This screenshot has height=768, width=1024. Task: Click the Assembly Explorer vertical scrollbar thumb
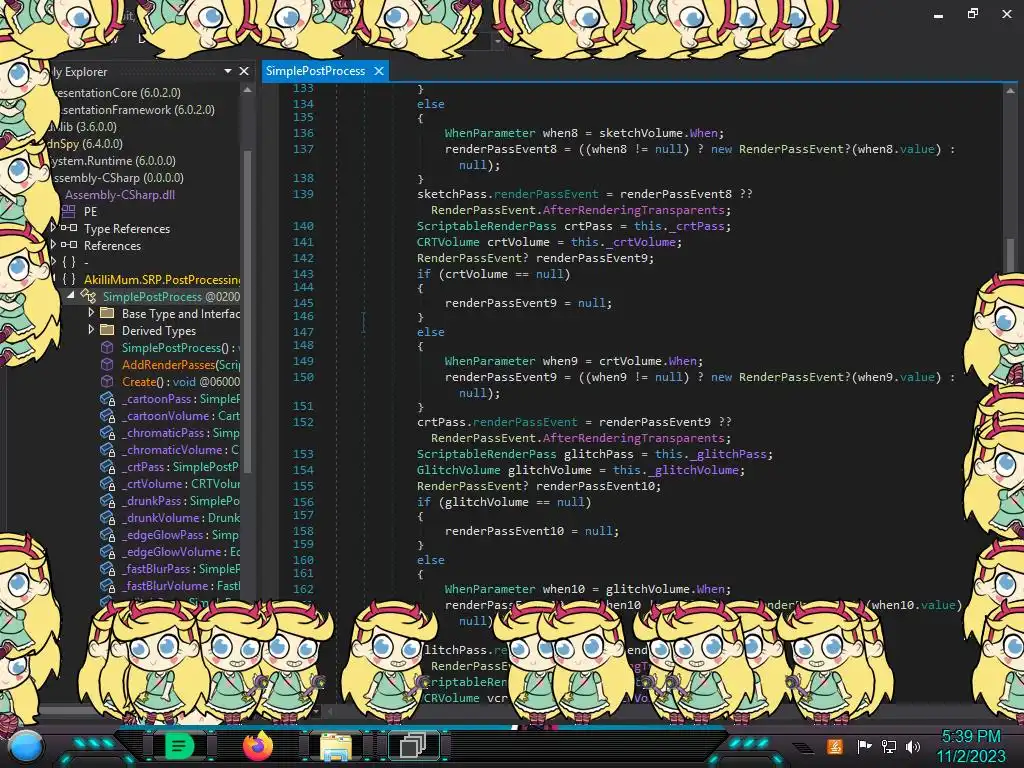[x=248, y=310]
